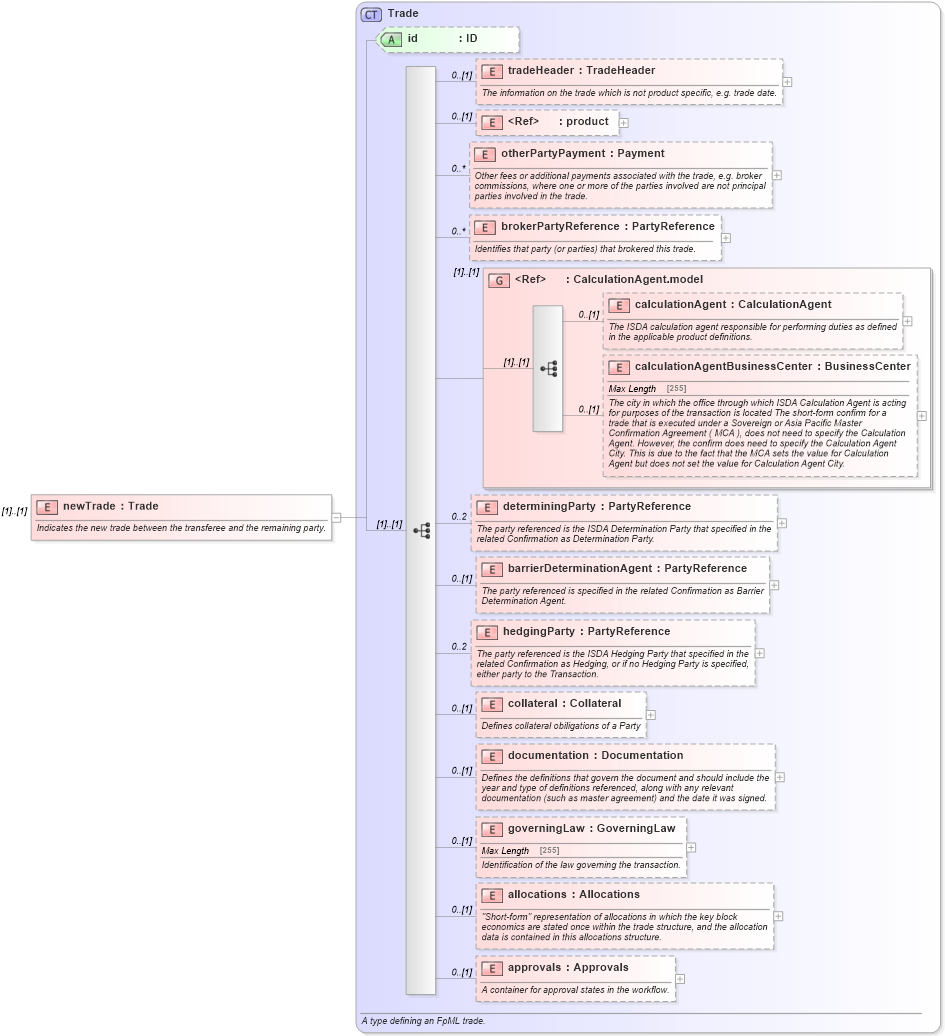Select 'approvals : Approvals' label
The height and width of the screenshot is (1036, 945).
pyautogui.click(x=568, y=967)
